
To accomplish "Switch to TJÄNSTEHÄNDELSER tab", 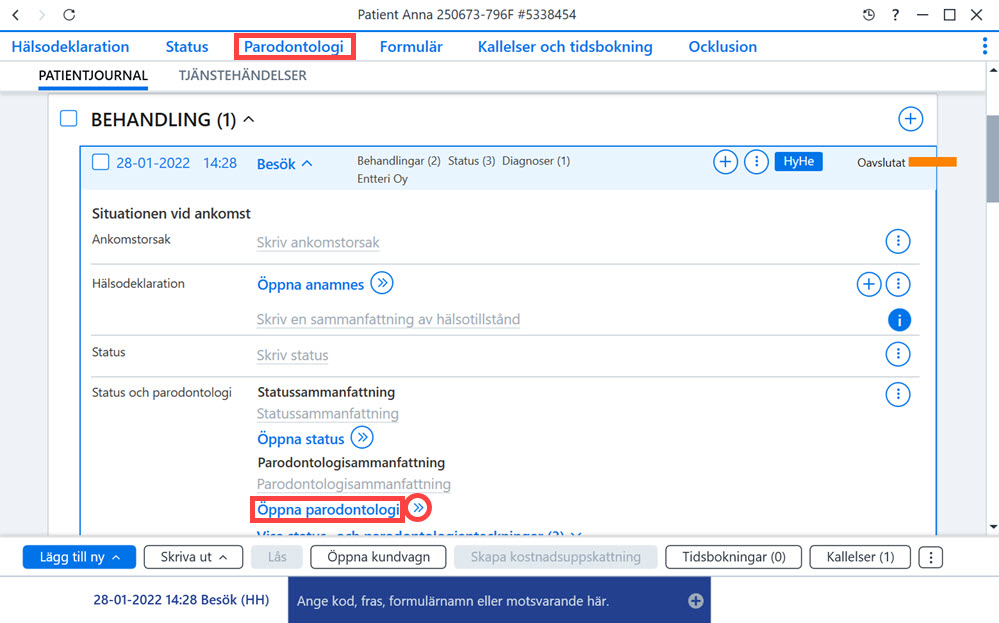I will [242, 75].
